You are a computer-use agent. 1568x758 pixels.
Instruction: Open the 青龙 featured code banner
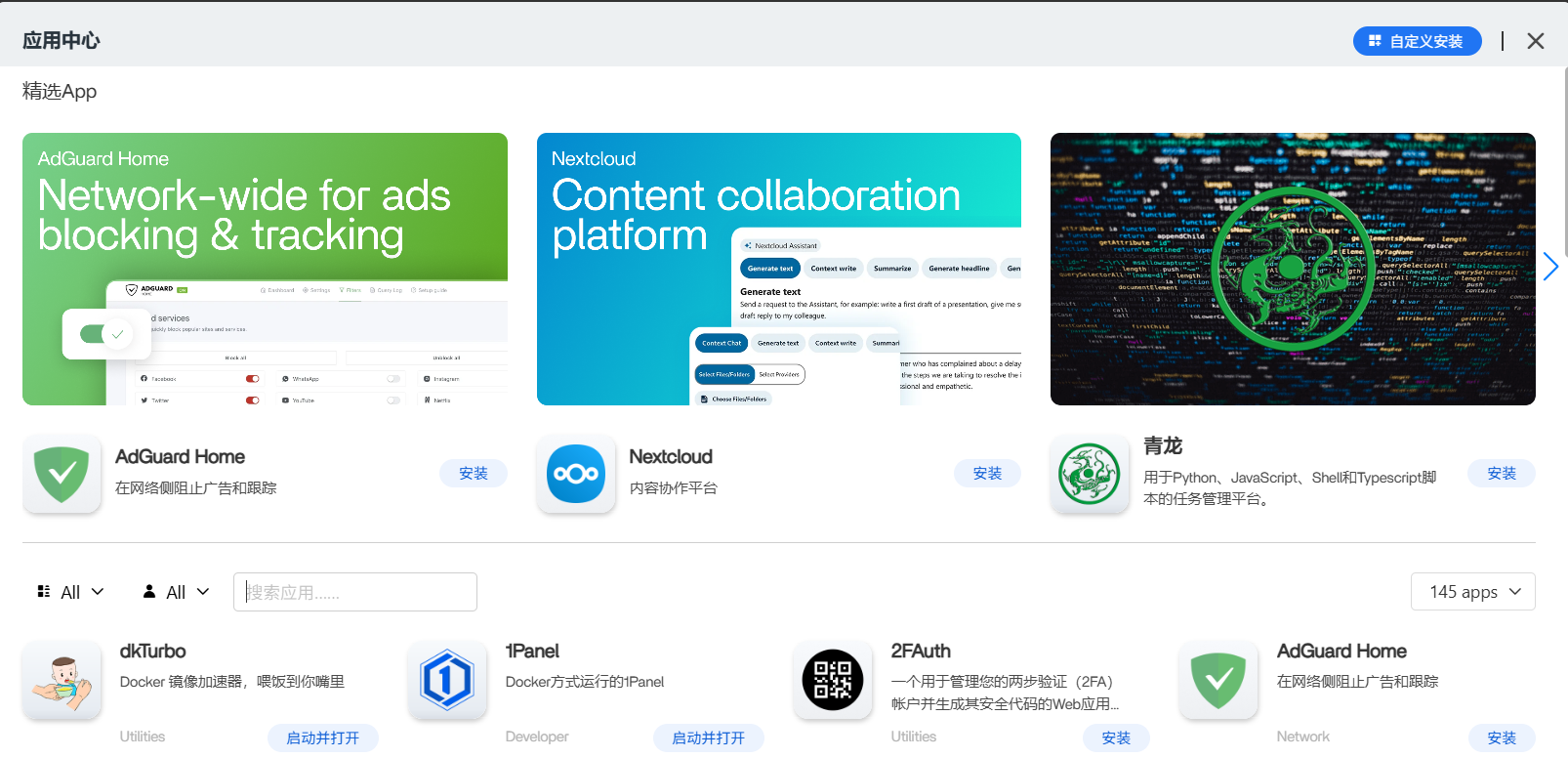tap(1293, 269)
